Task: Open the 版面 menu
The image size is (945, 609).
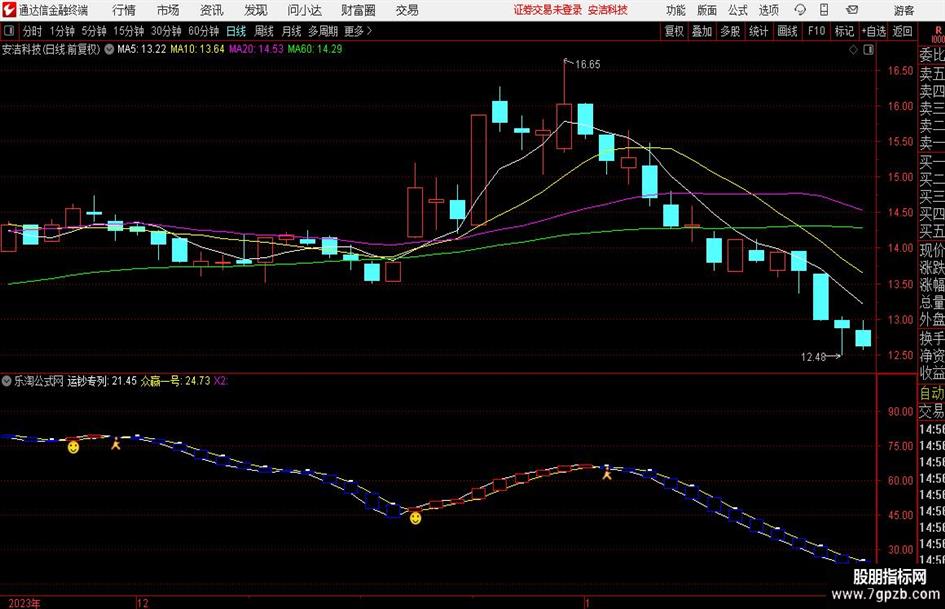Action: (707, 10)
